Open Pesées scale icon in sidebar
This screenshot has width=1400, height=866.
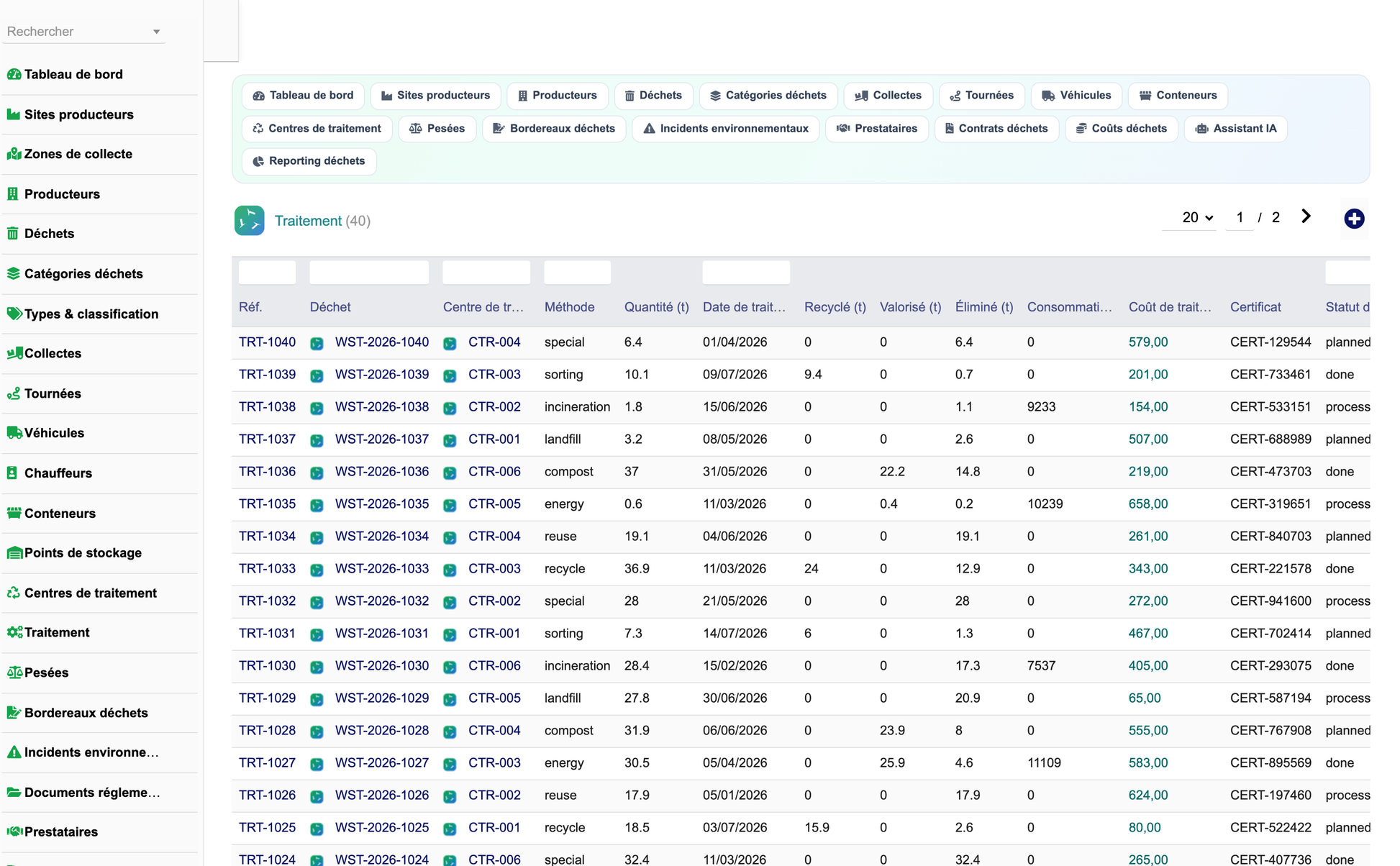coord(14,673)
